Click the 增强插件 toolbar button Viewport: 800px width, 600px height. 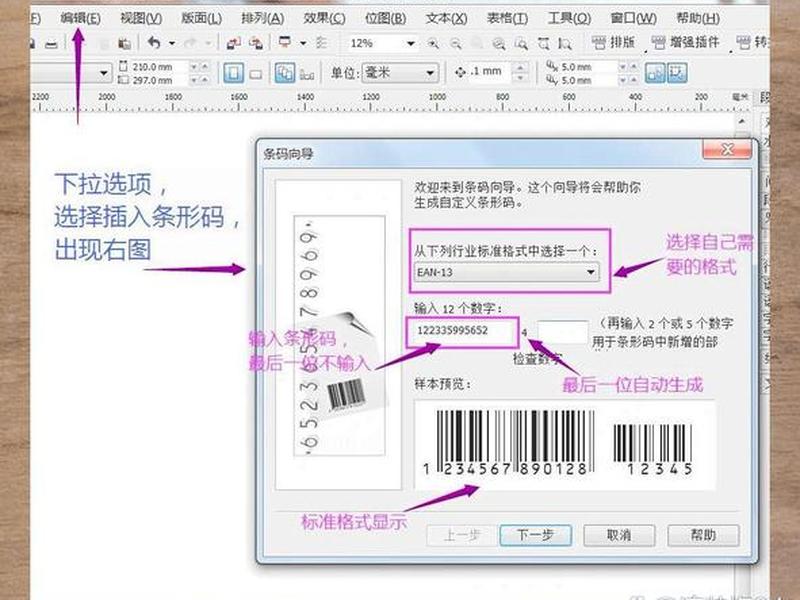tap(686, 42)
